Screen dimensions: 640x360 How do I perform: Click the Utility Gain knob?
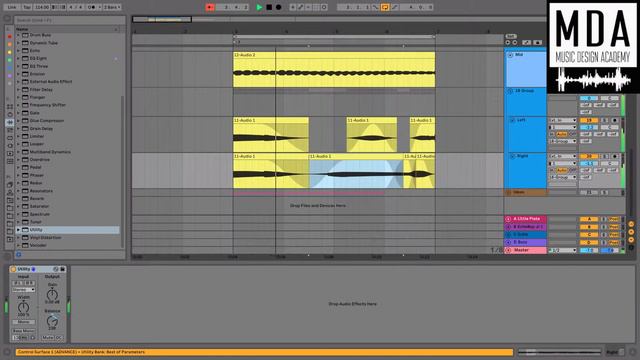coord(52,294)
